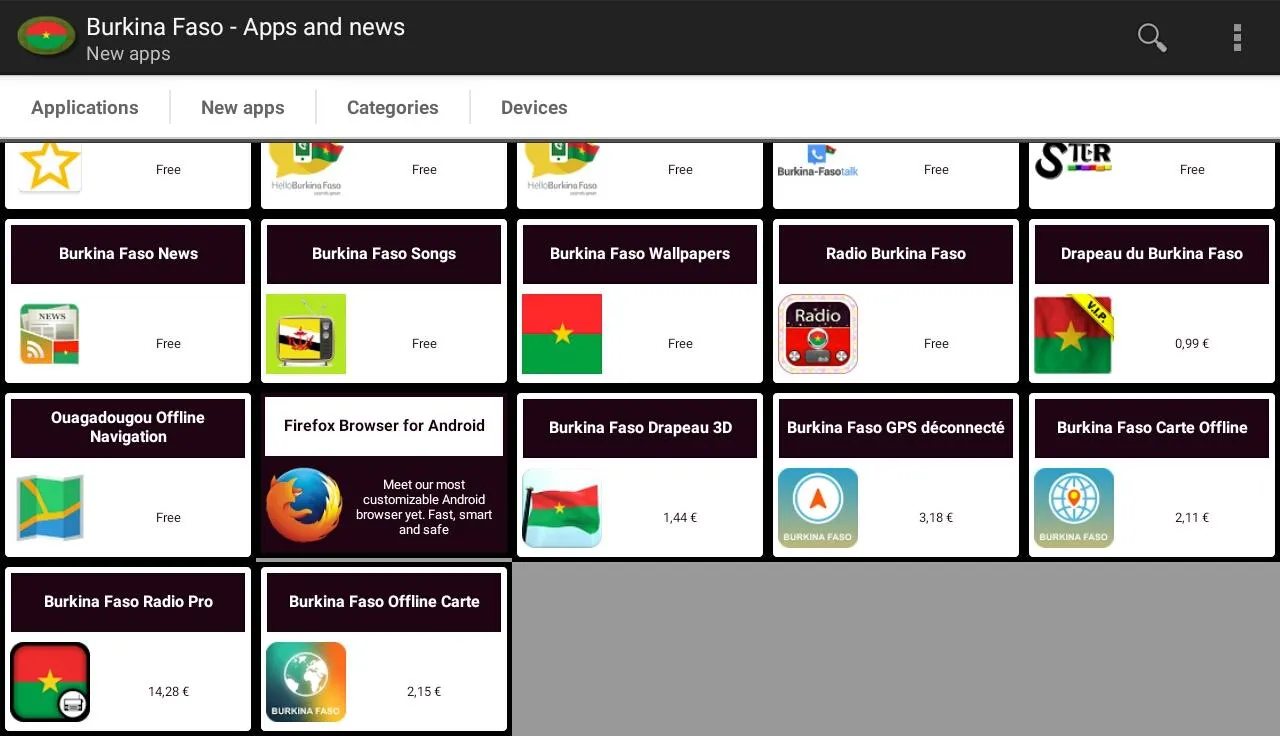
Task: Select the Radio Burkina Faso title
Action: pos(896,254)
